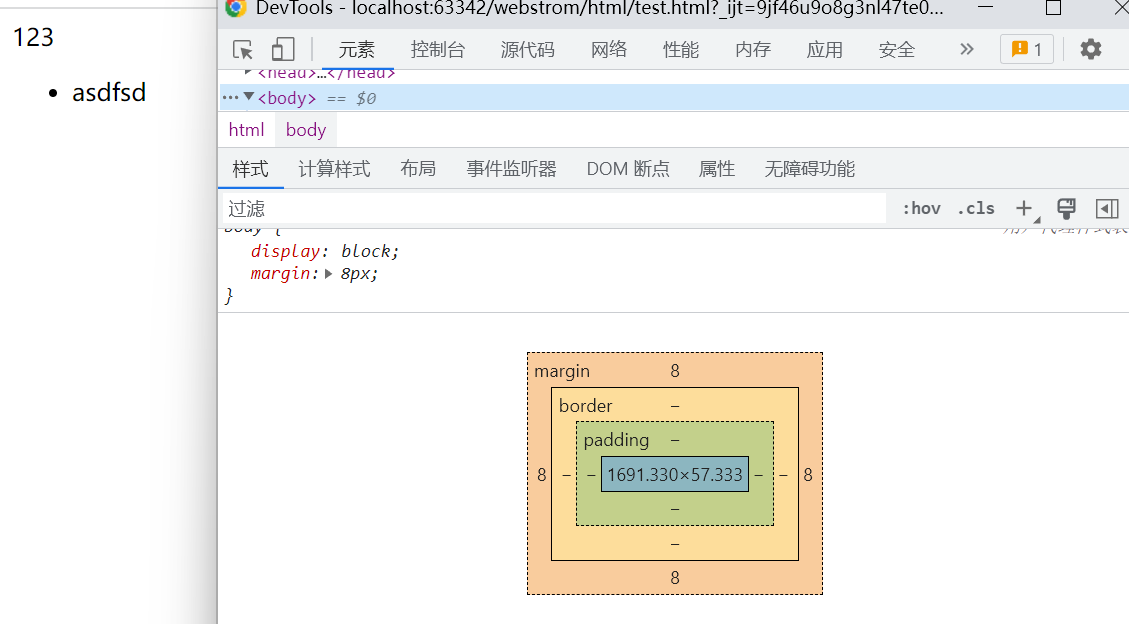Image resolution: width=1129 pixels, height=624 pixels.
Task: Toggle the device toolbar icon
Action: coord(284,49)
